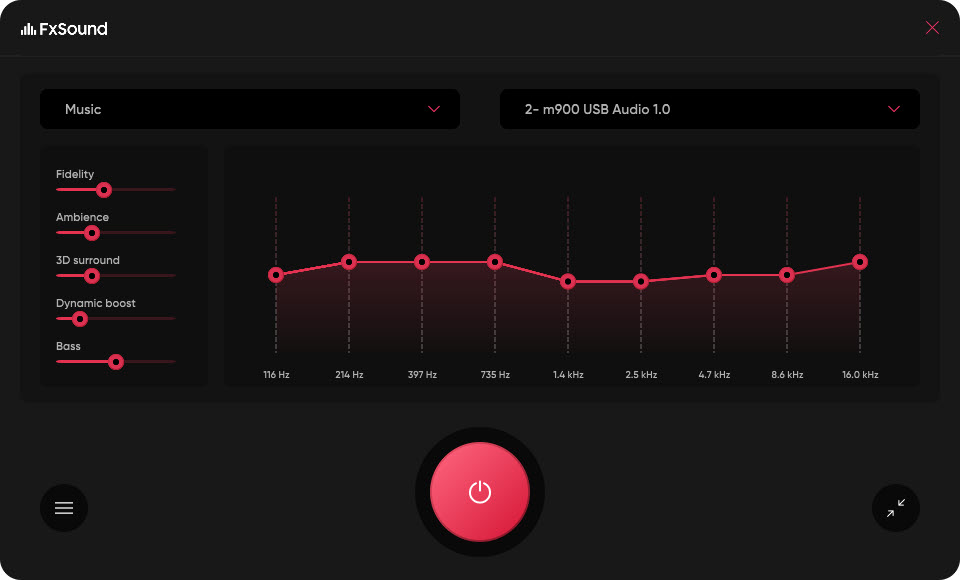Click the 214 Hz frequency label
The image size is (960, 580).
tap(349, 374)
